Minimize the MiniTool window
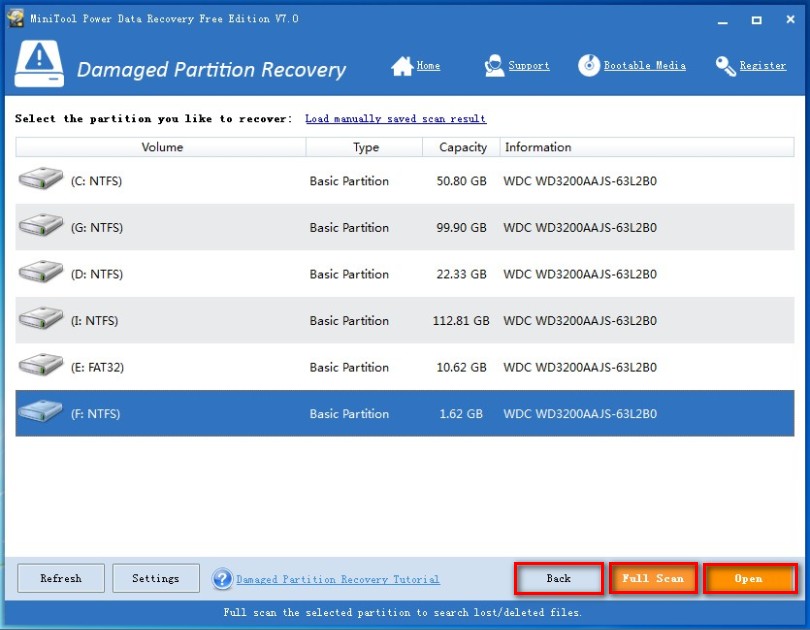This screenshot has height=630, width=810. pyautogui.click(x=723, y=21)
